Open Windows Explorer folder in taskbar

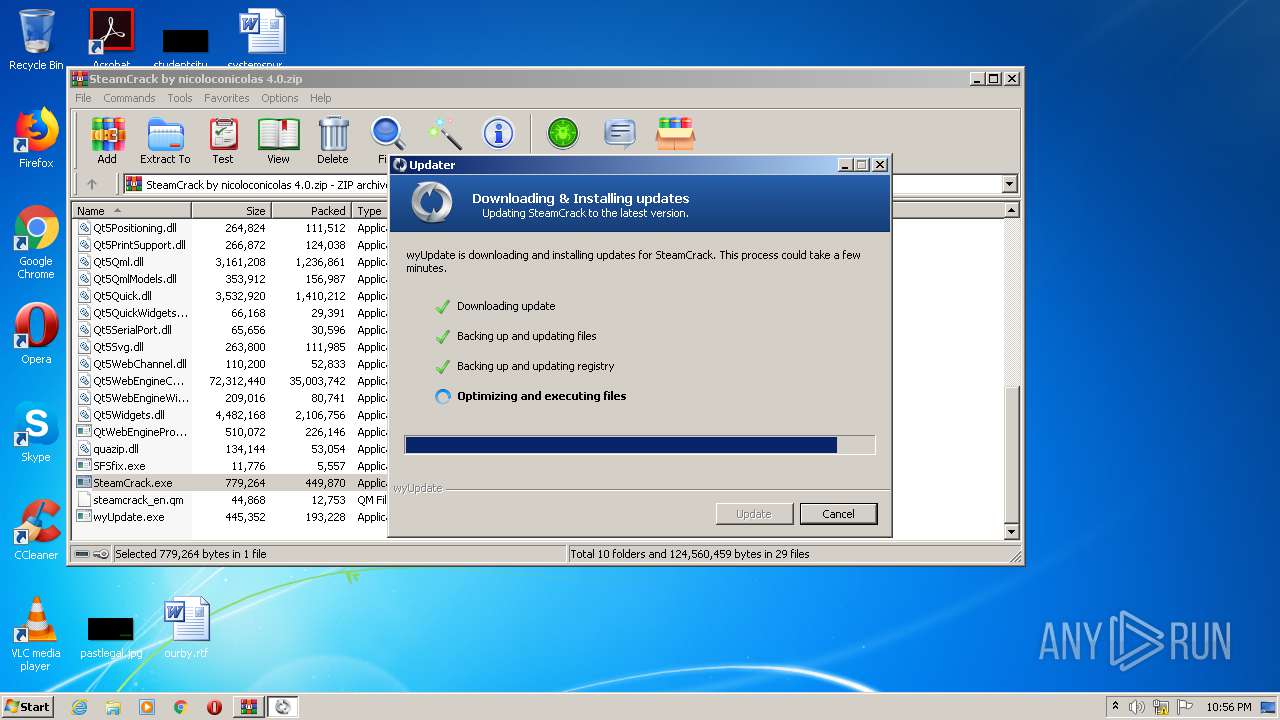(x=113, y=707)
